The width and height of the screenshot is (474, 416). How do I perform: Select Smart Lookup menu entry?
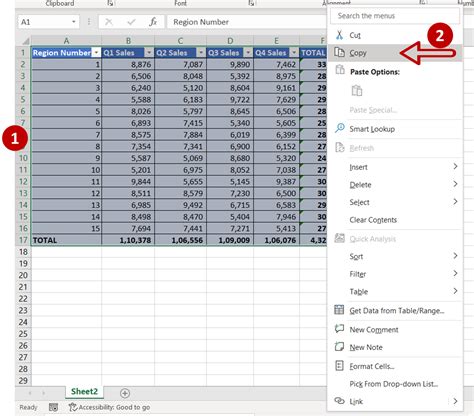395,129
